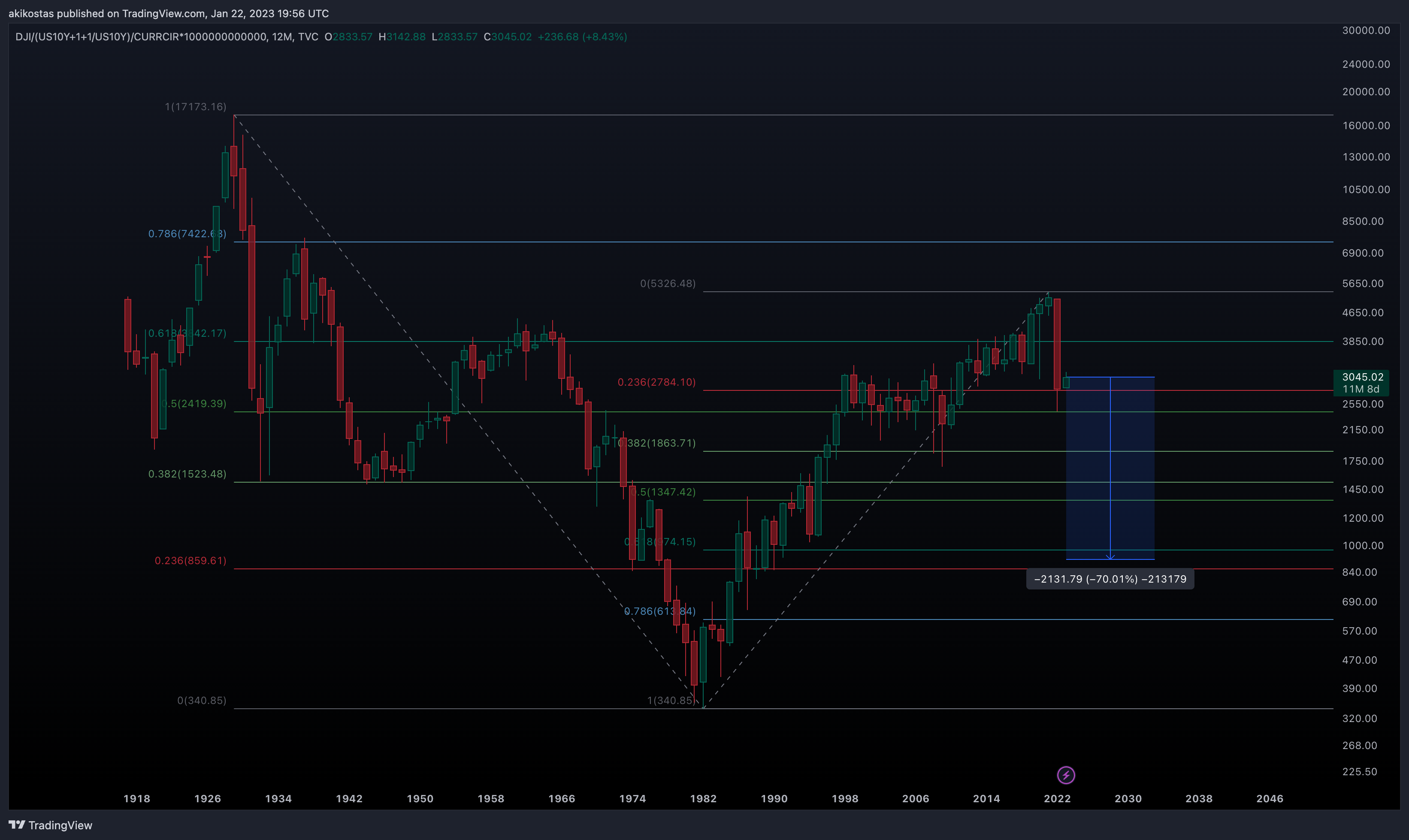Screen dimensions: 1409x840
Task: Click the current price label 3045.02
Action: 1363,377
